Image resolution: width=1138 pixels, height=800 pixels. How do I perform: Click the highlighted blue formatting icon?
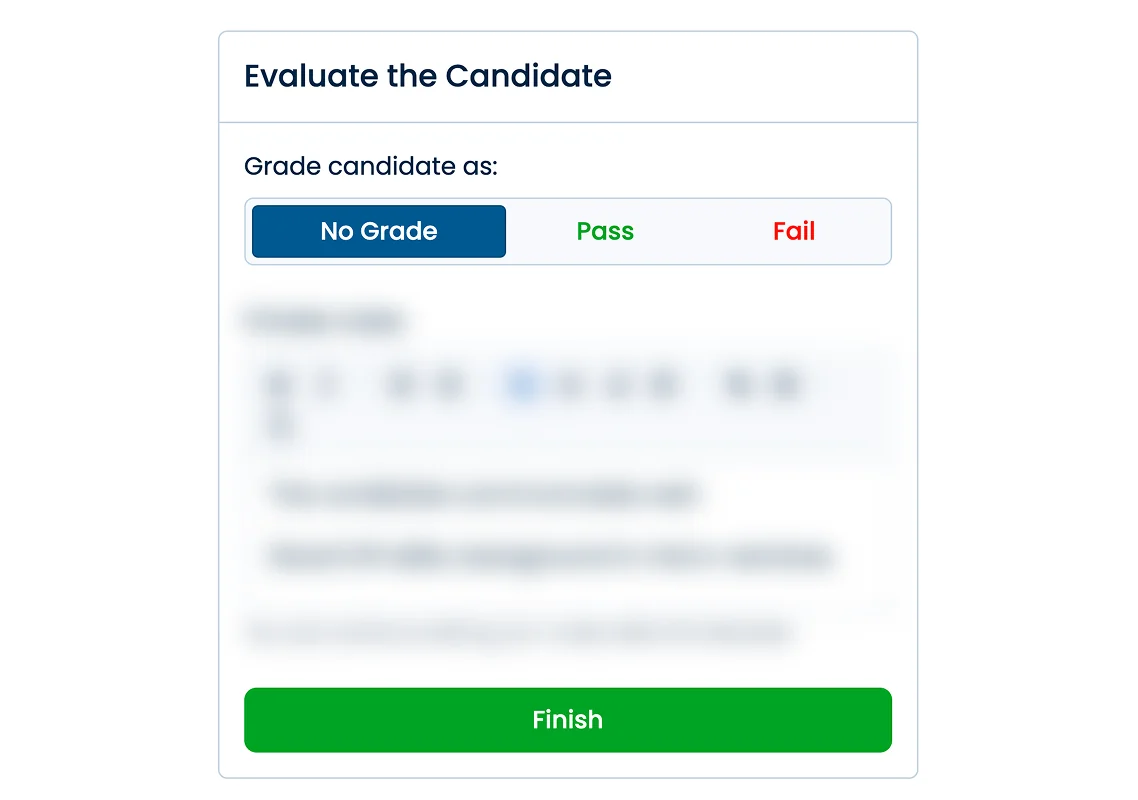tap(521, 383)
